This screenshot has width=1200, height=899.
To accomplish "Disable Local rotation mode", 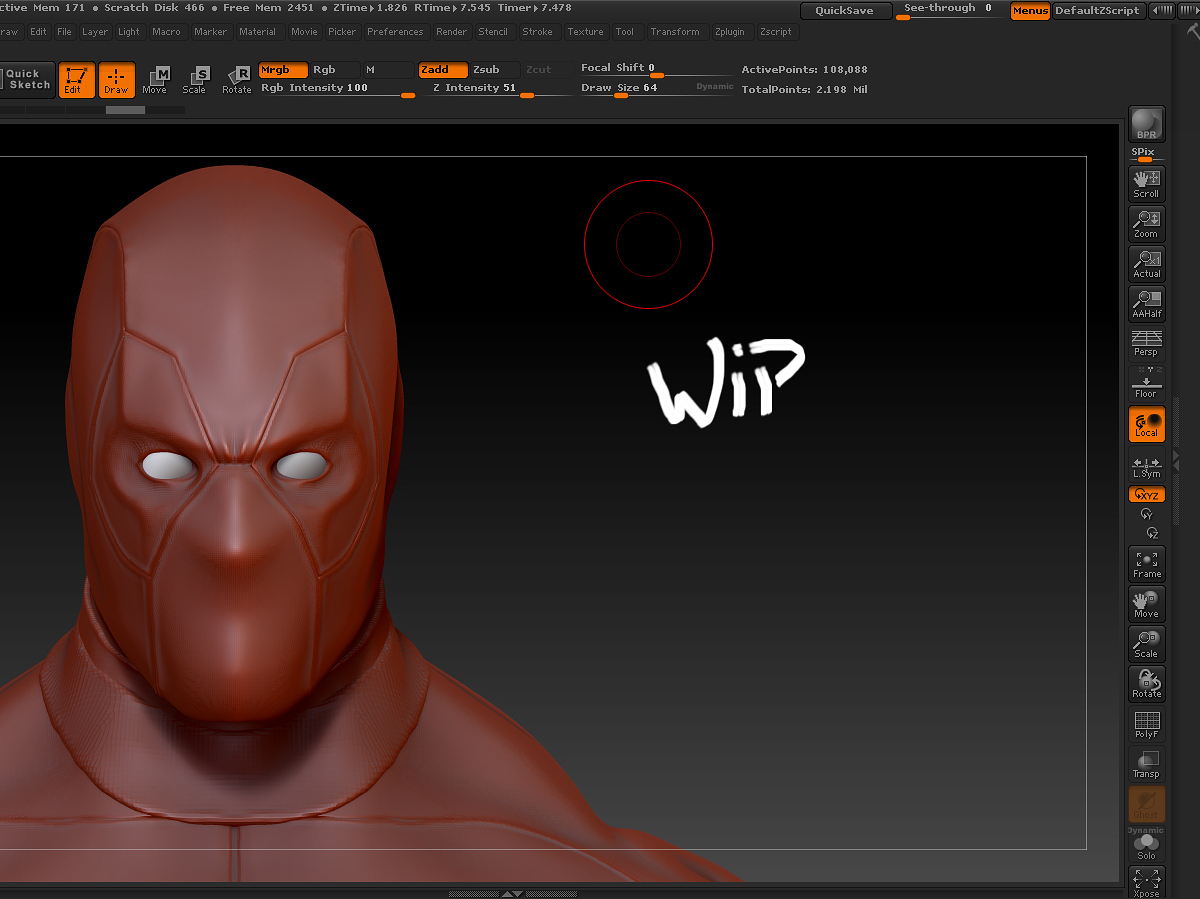I will pos(1146,424).
